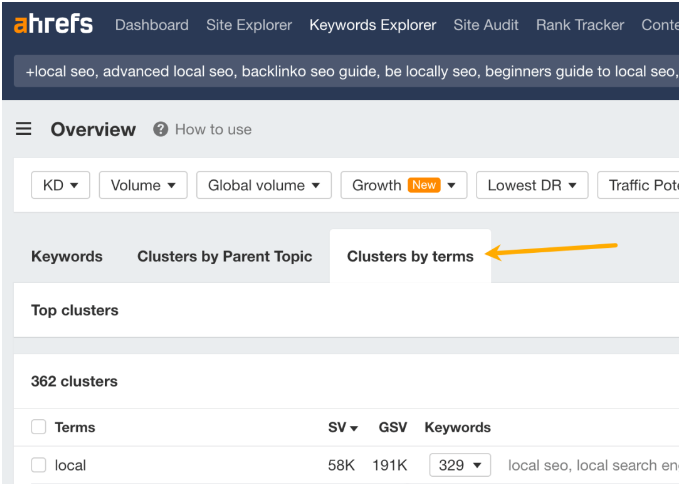Navigate to Rank Tracker
Viewport: 688px width, 484px height.
(x=580, y=25)
